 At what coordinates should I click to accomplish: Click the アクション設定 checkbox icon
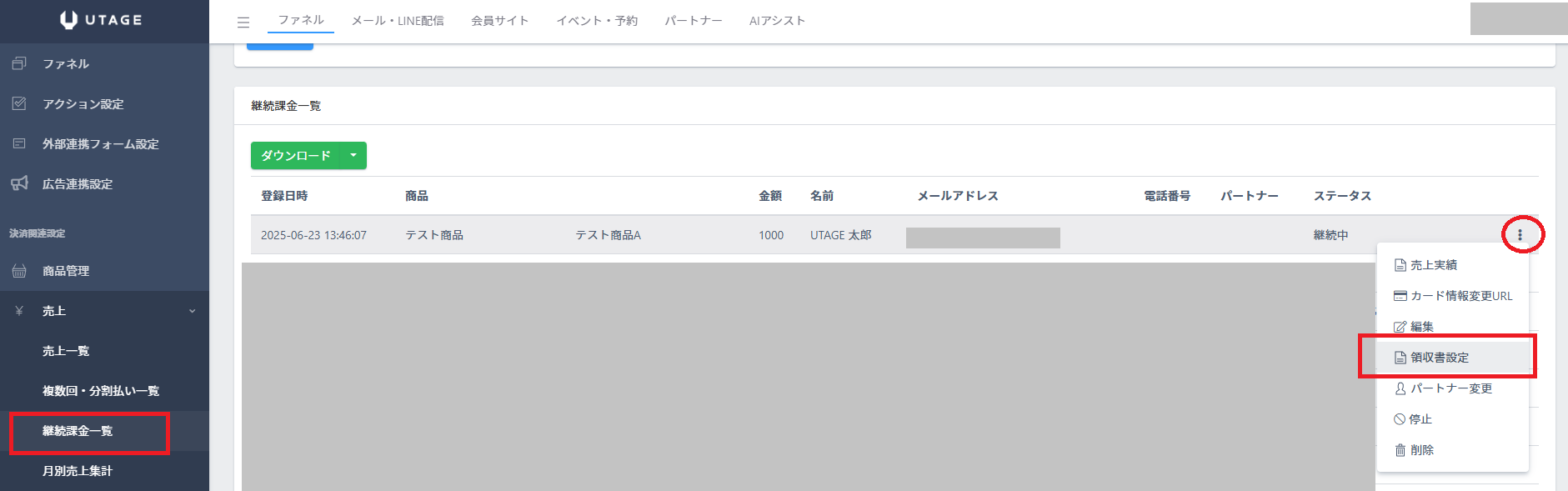(19, 103)
